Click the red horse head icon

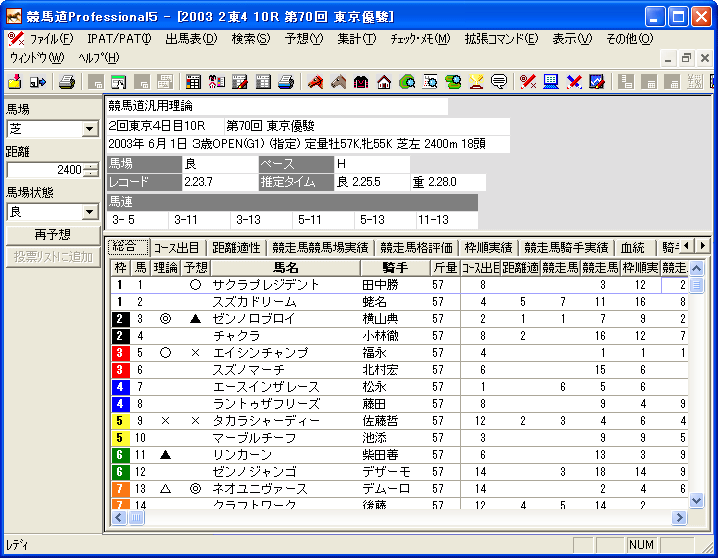tap(315, 82)
